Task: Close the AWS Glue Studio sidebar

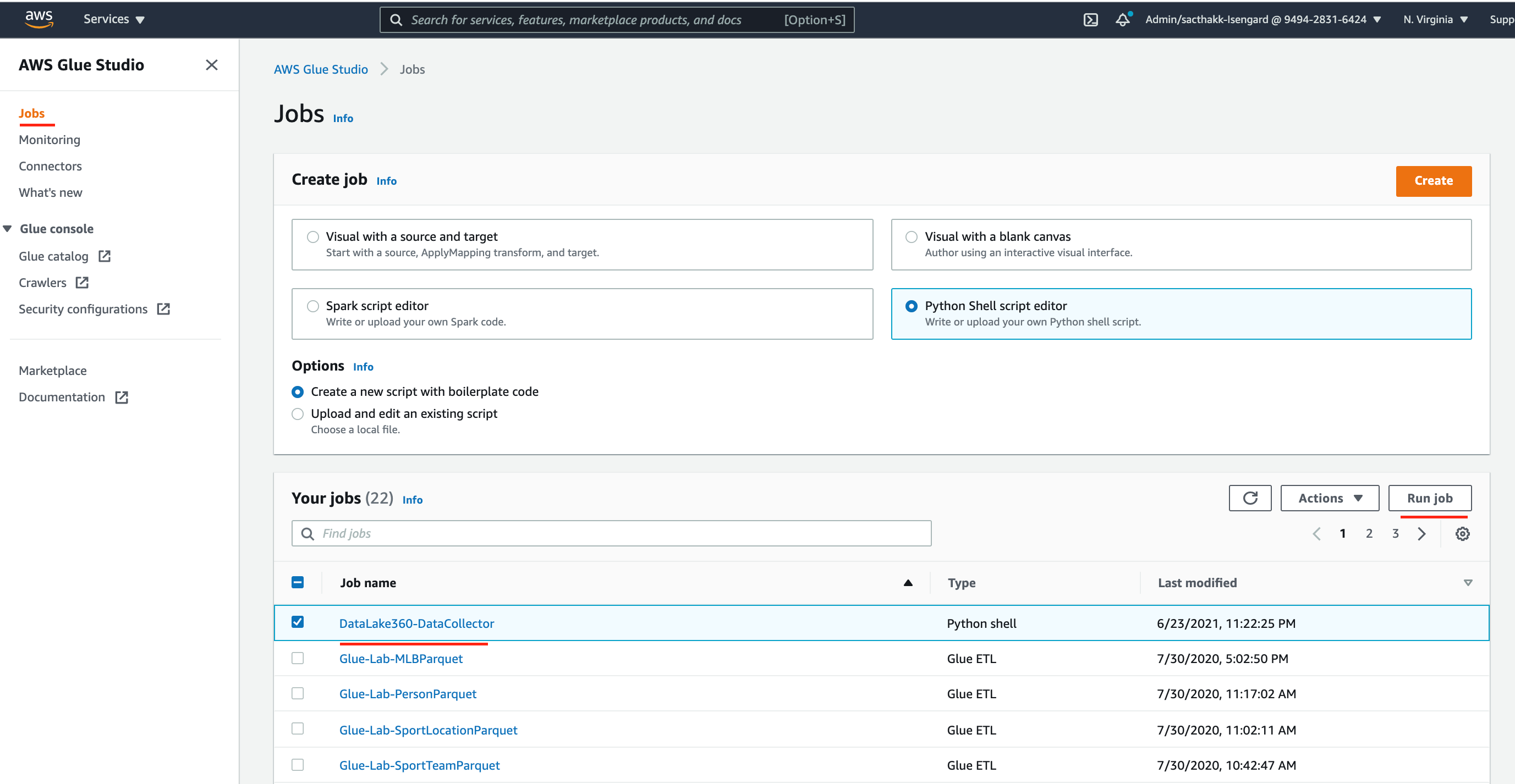Action: tap(212, 65)
